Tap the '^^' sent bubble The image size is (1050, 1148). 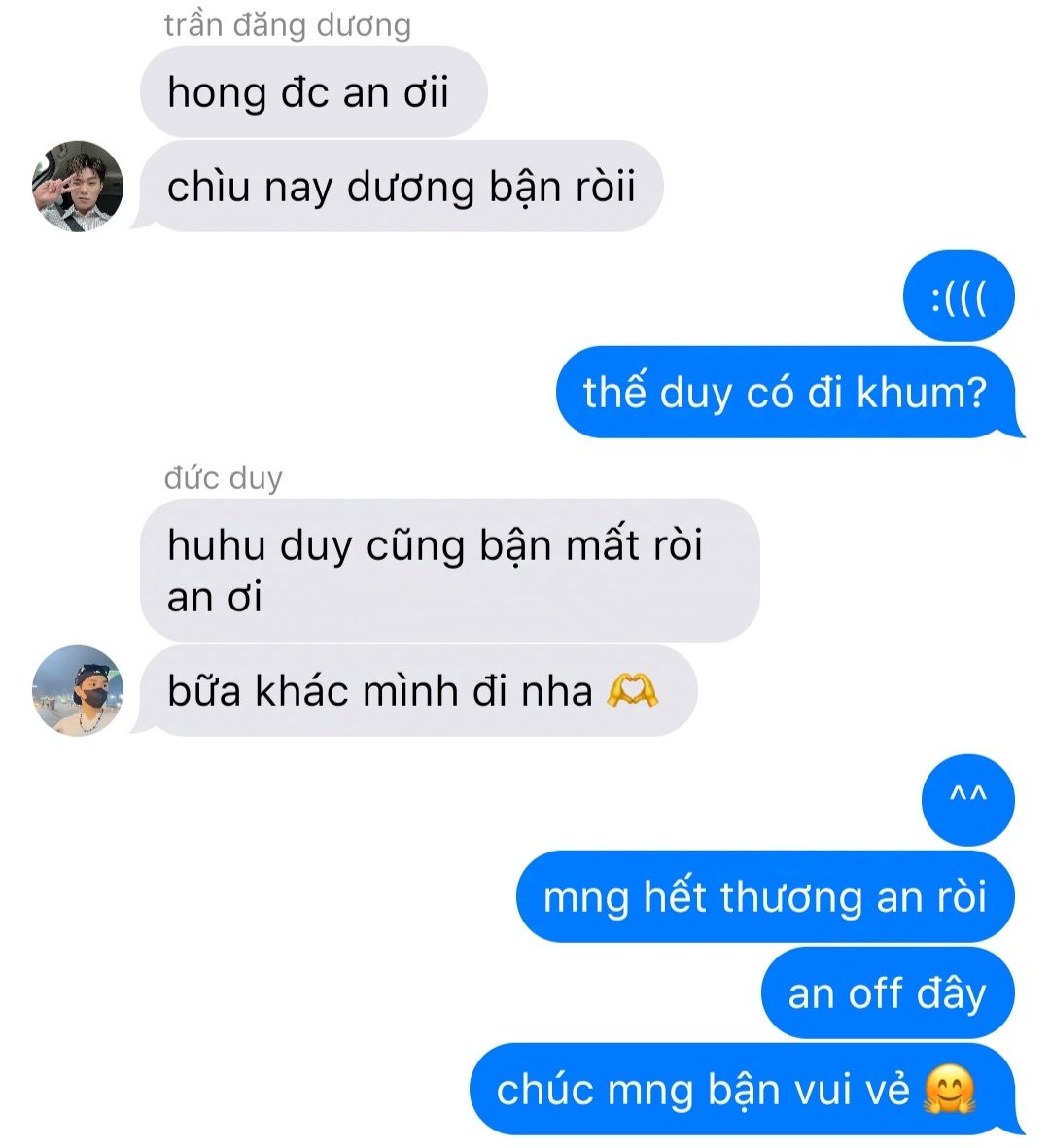pyautogui.click(x=968, y=800)
